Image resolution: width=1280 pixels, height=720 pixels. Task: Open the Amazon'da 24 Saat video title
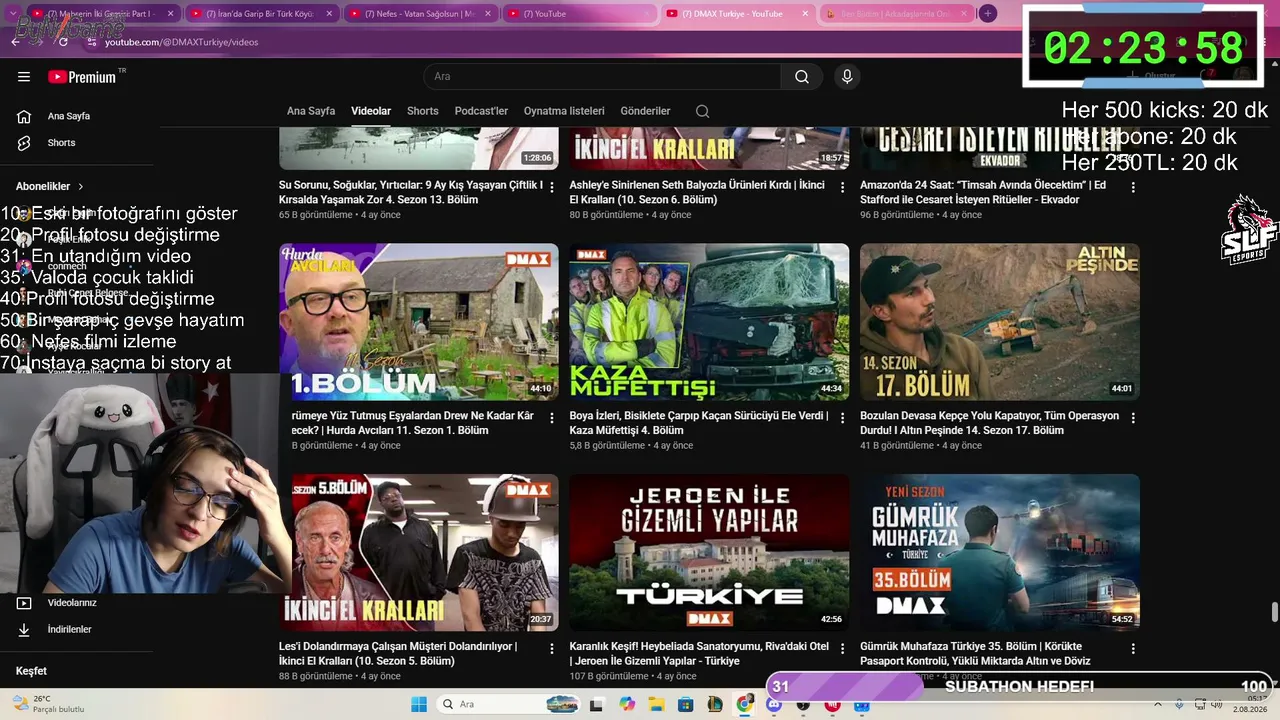[983, 193]
